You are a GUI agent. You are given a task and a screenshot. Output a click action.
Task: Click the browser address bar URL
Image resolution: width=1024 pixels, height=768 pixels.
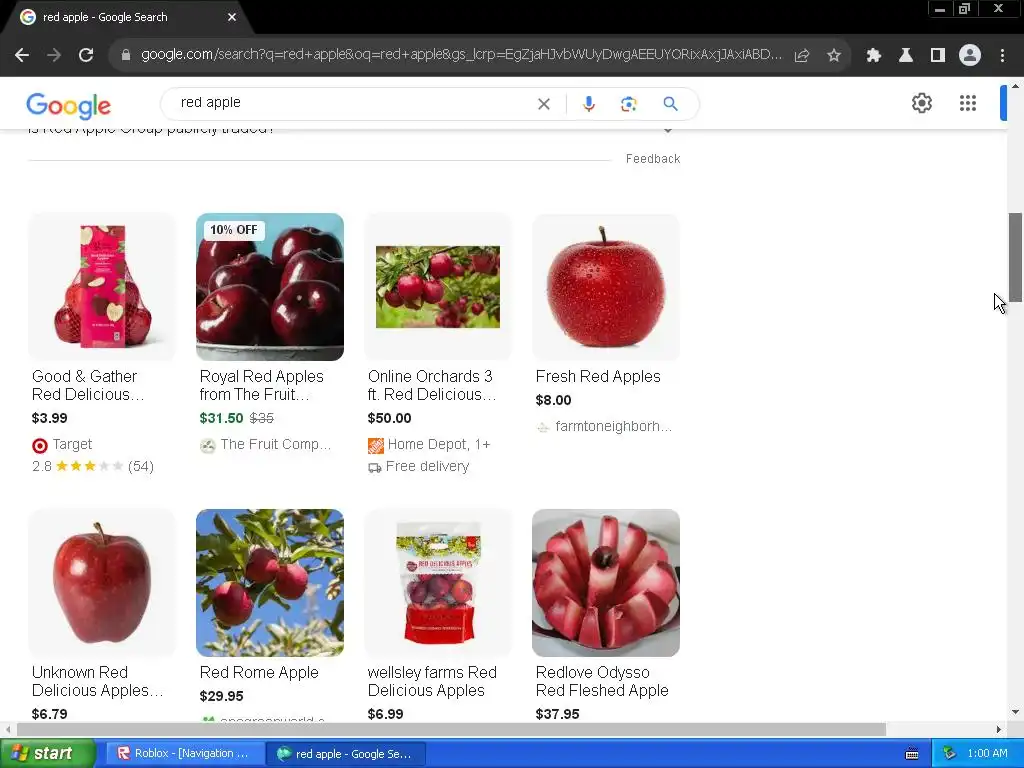point(461,55)
